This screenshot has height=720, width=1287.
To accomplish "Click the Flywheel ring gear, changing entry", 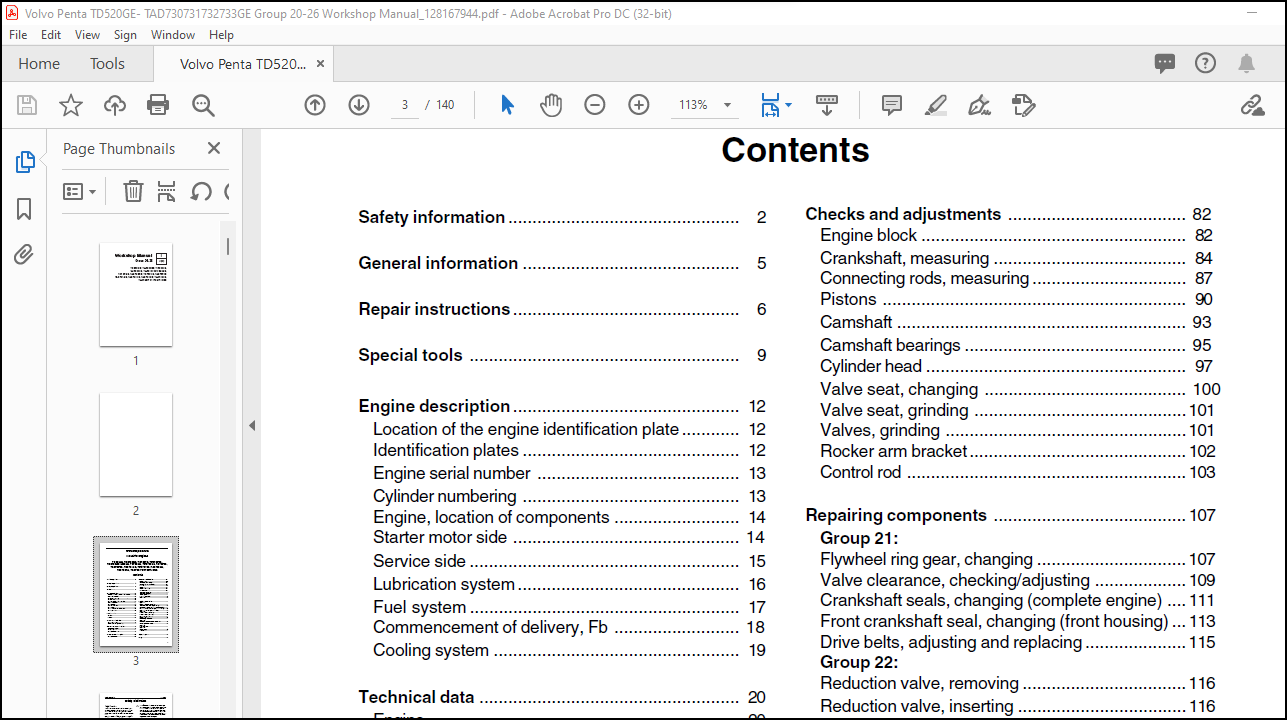I will point(1018,559).
